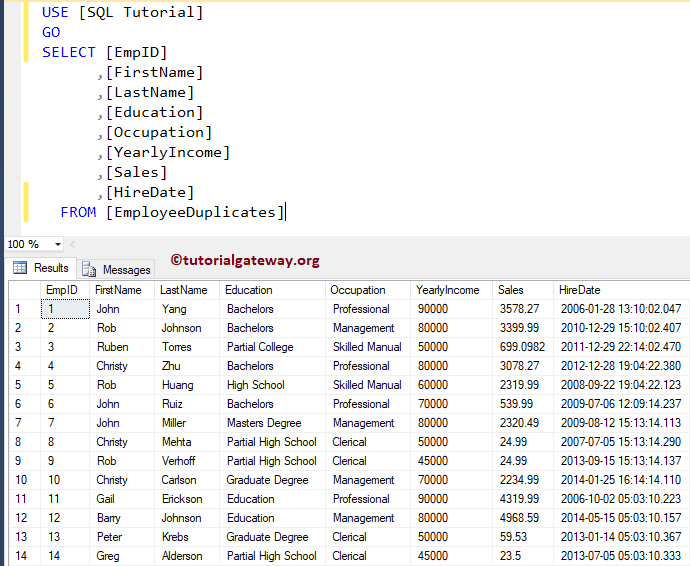Viewport: 690px width, 566px height.
Task: Click the last name cell 'Carlson'
Action: (x=187, y=479)
